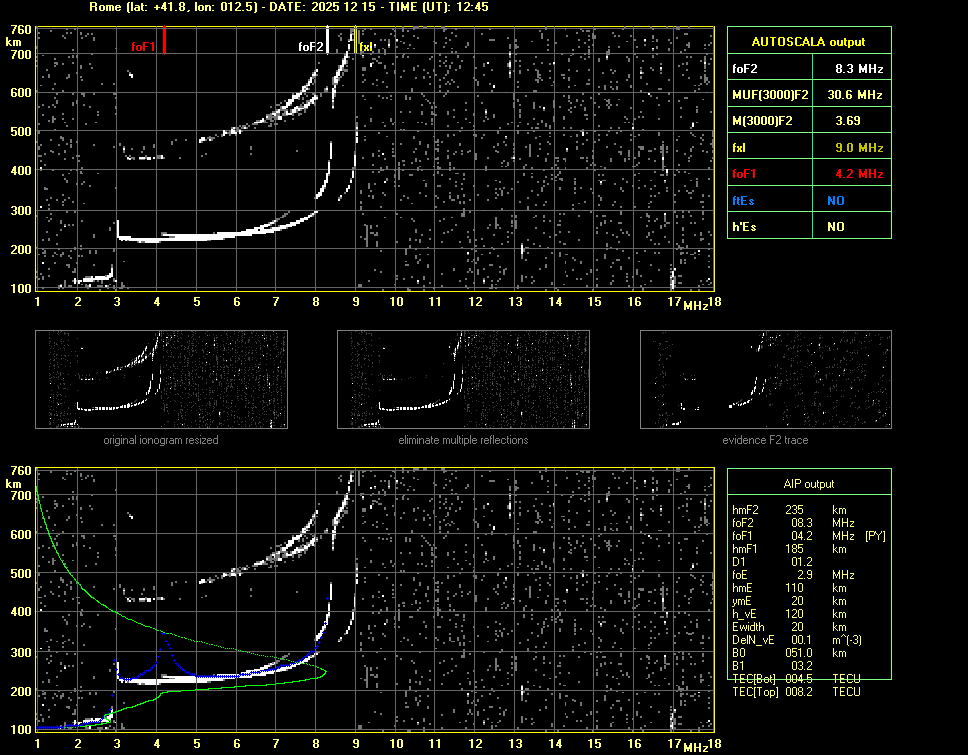Click the yellow fxI 9.0 MHz value
Viewport: 968px width, 755px height.
pos(859,148)
